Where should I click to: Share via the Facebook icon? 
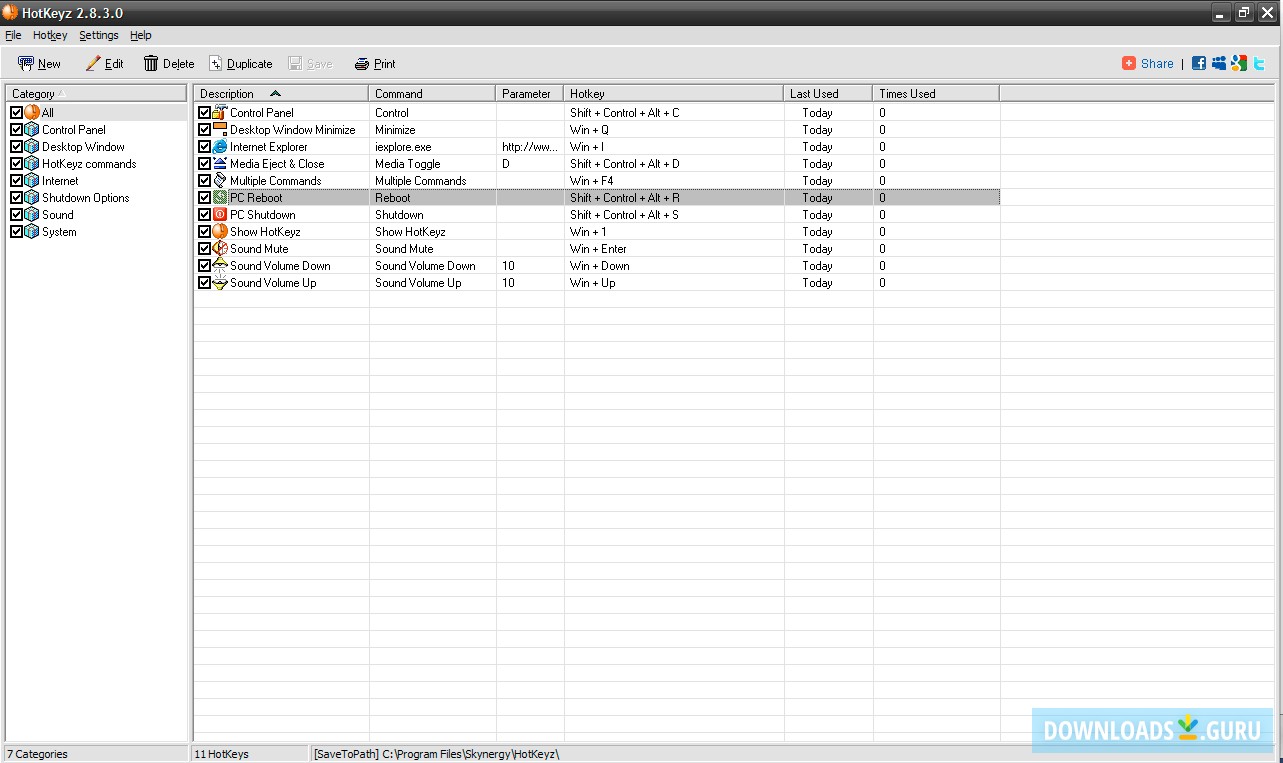[1198, 63]
